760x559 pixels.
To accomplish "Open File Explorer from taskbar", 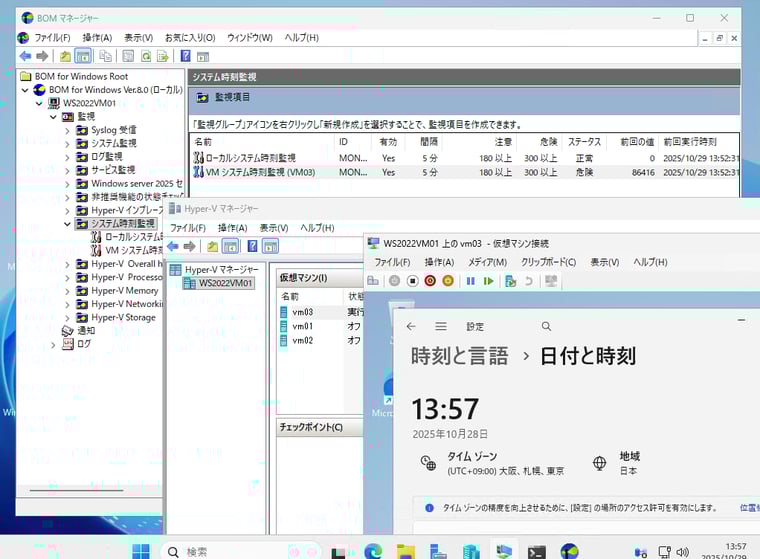I will pyautogui.click(x=406, y=551).
